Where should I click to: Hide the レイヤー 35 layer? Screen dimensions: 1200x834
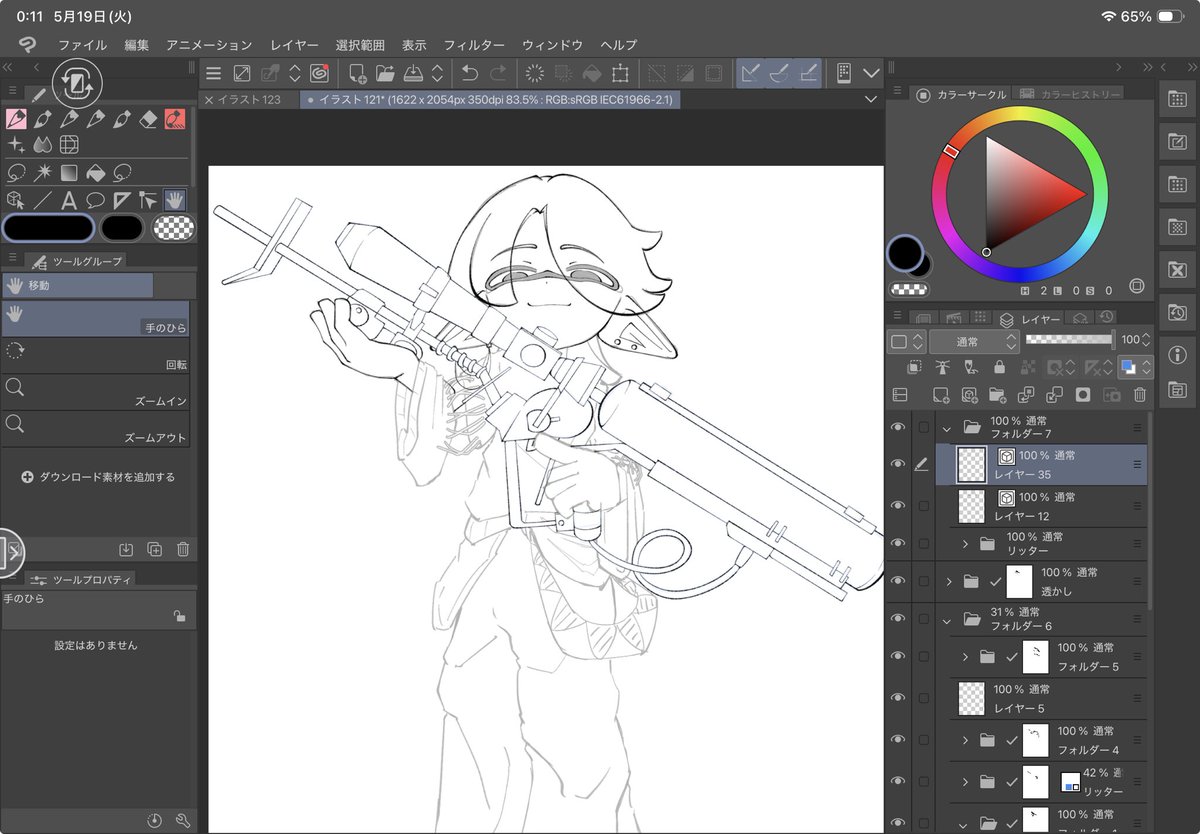[x=897, y=464]
